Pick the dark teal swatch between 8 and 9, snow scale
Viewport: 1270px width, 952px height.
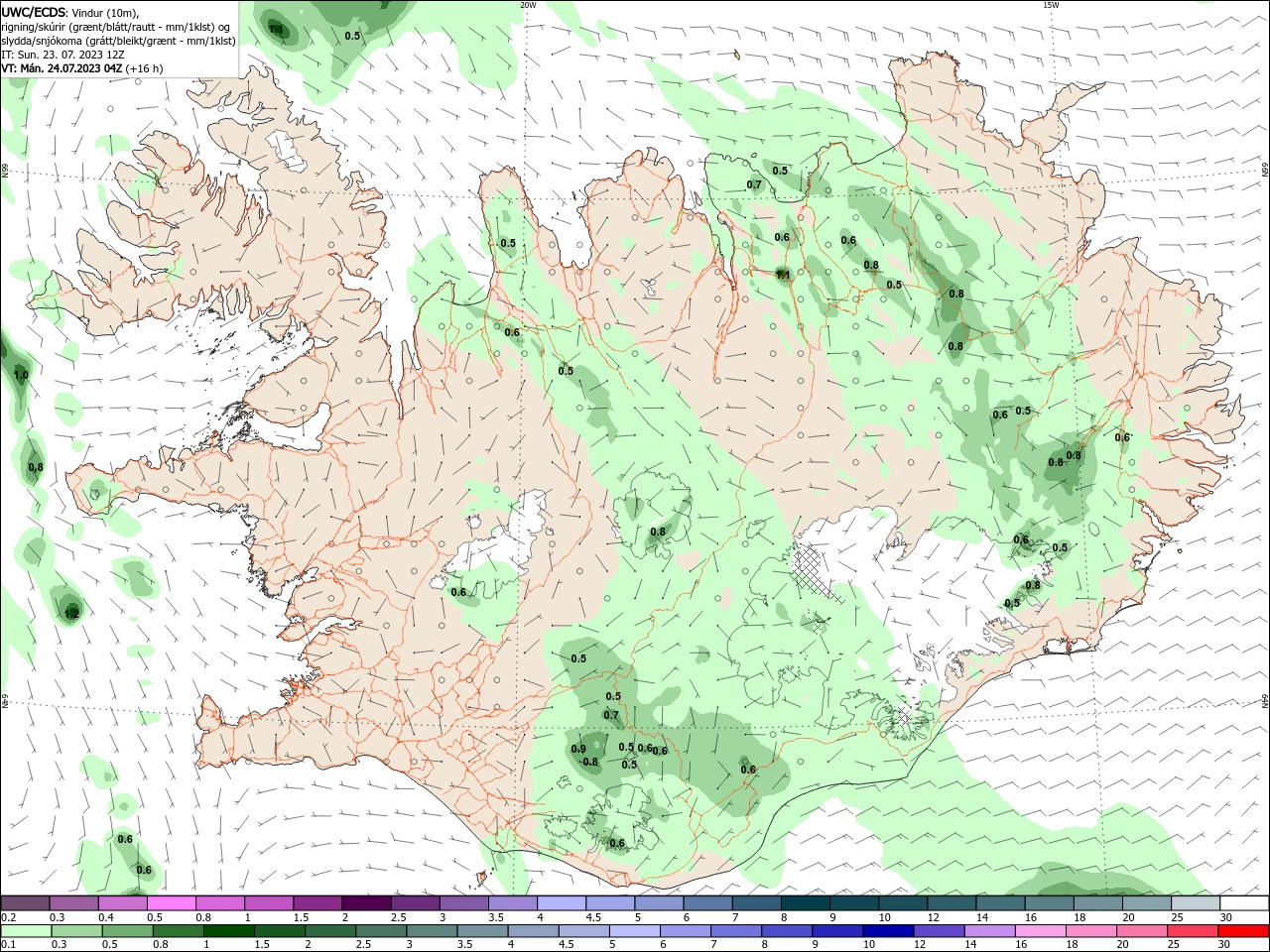805,903
